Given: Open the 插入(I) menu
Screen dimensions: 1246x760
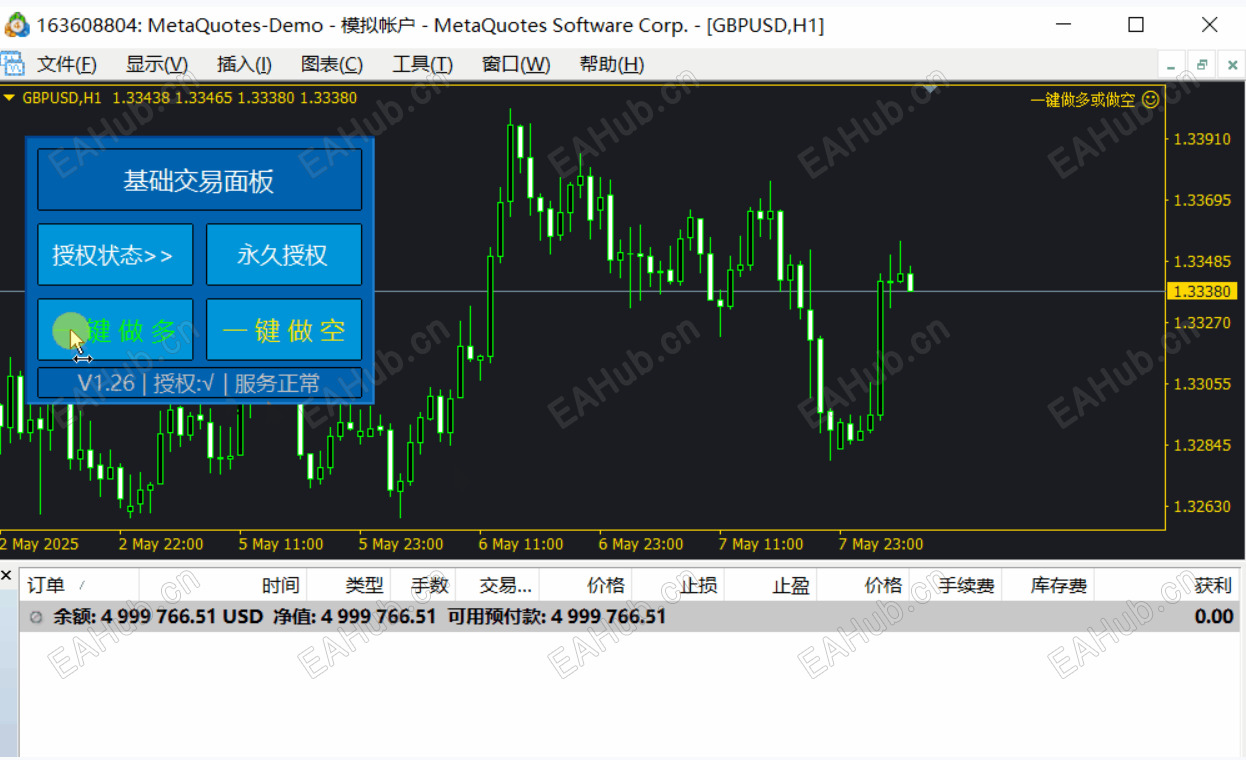Looking at the screenshot, I should [244, 65].
